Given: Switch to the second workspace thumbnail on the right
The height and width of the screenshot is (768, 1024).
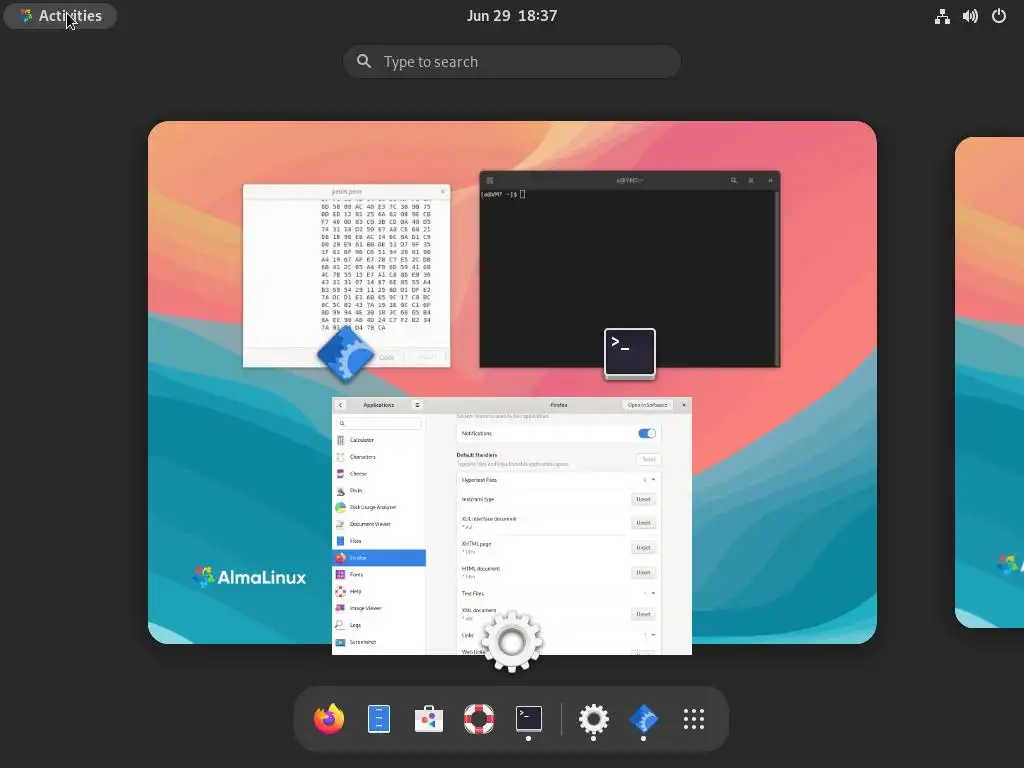Looking at the screenshot, I should [989, 382].
